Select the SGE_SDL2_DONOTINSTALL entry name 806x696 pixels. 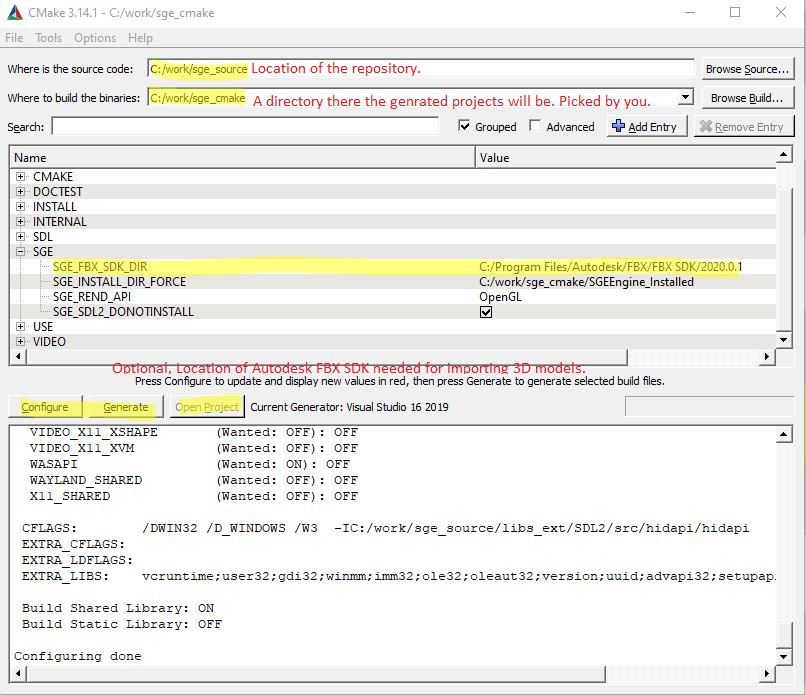click(x=123, y=312)
